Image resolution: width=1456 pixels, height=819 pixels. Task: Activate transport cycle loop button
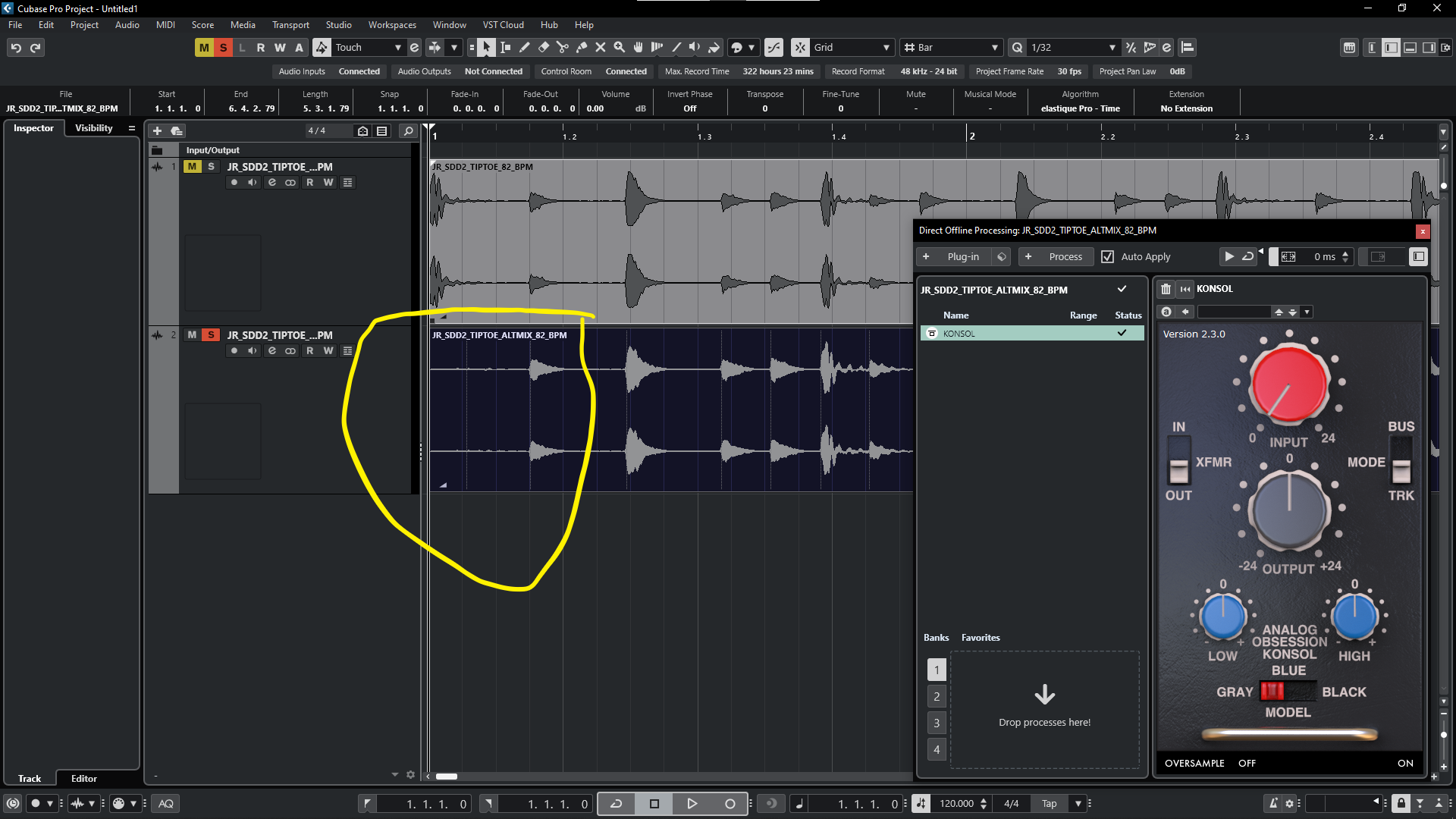pyautogui.click(x=616, y=804)
